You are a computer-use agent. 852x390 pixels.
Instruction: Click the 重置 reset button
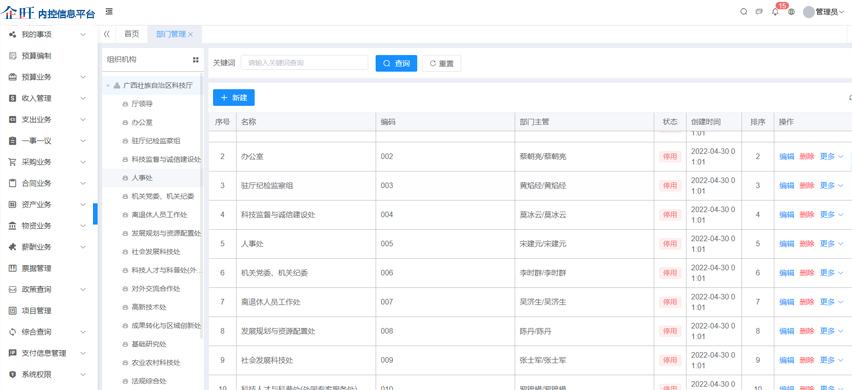[441, 63]
